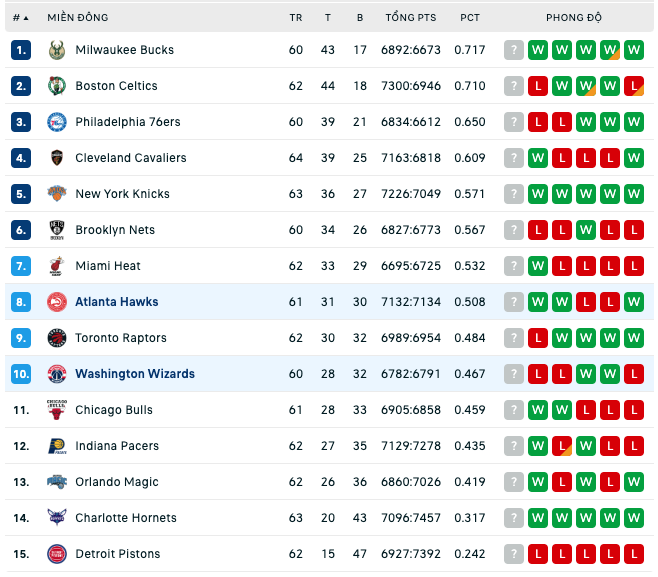Click the TR column header
Screen dimensions: 658x577
coord(295,18)
